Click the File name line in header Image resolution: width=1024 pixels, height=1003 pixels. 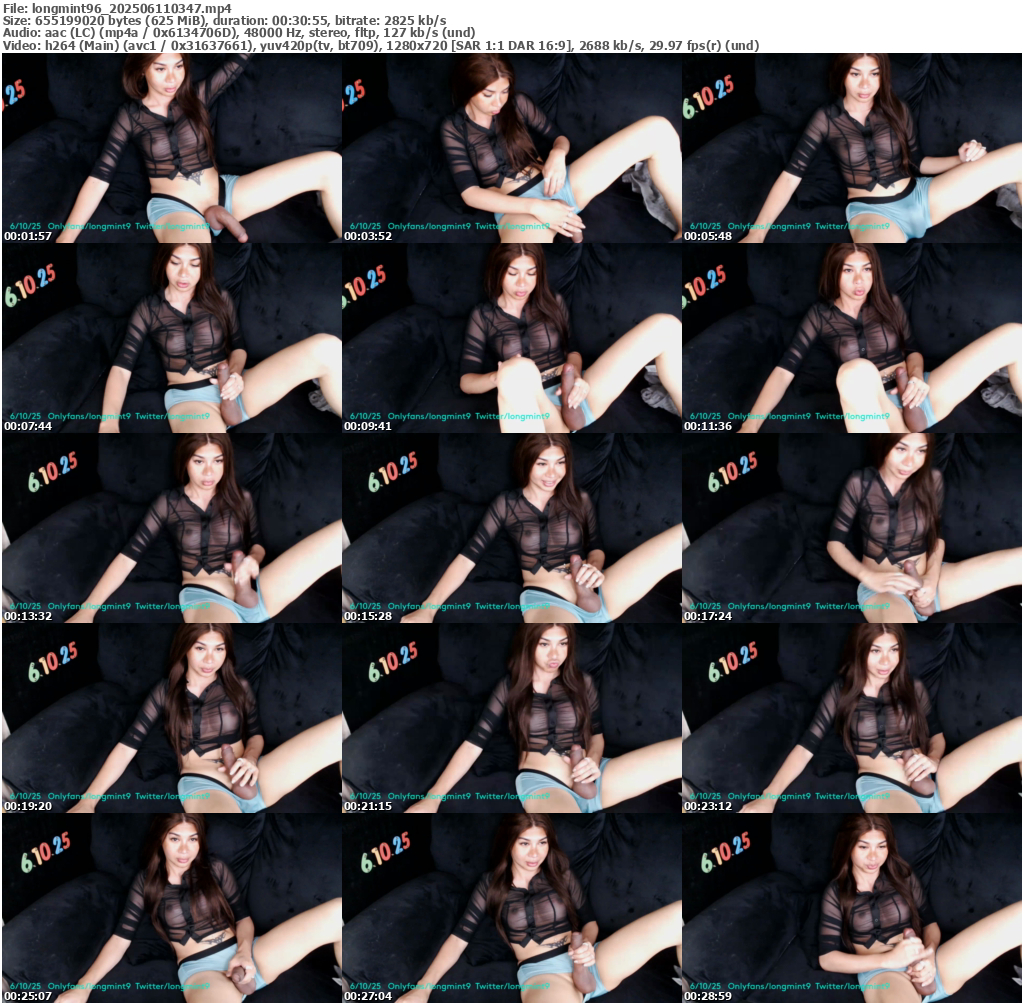point(117,7)
